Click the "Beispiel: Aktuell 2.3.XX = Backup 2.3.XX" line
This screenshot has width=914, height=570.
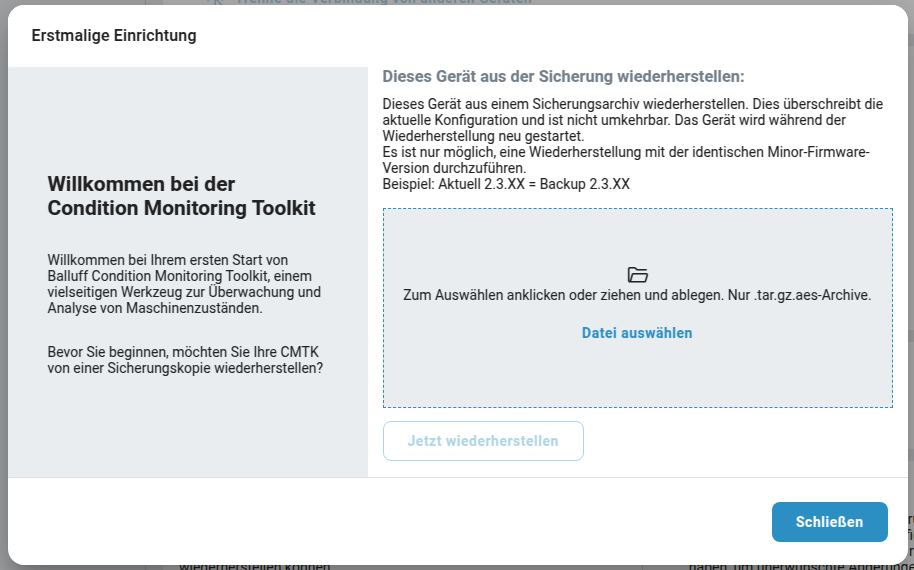pyautogui.click(x=506, y=184)
